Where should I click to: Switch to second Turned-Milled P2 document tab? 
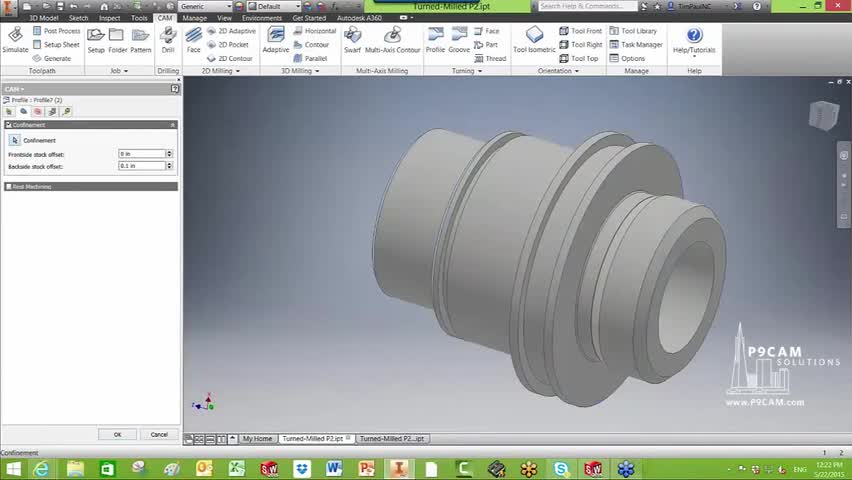point(392,439)
